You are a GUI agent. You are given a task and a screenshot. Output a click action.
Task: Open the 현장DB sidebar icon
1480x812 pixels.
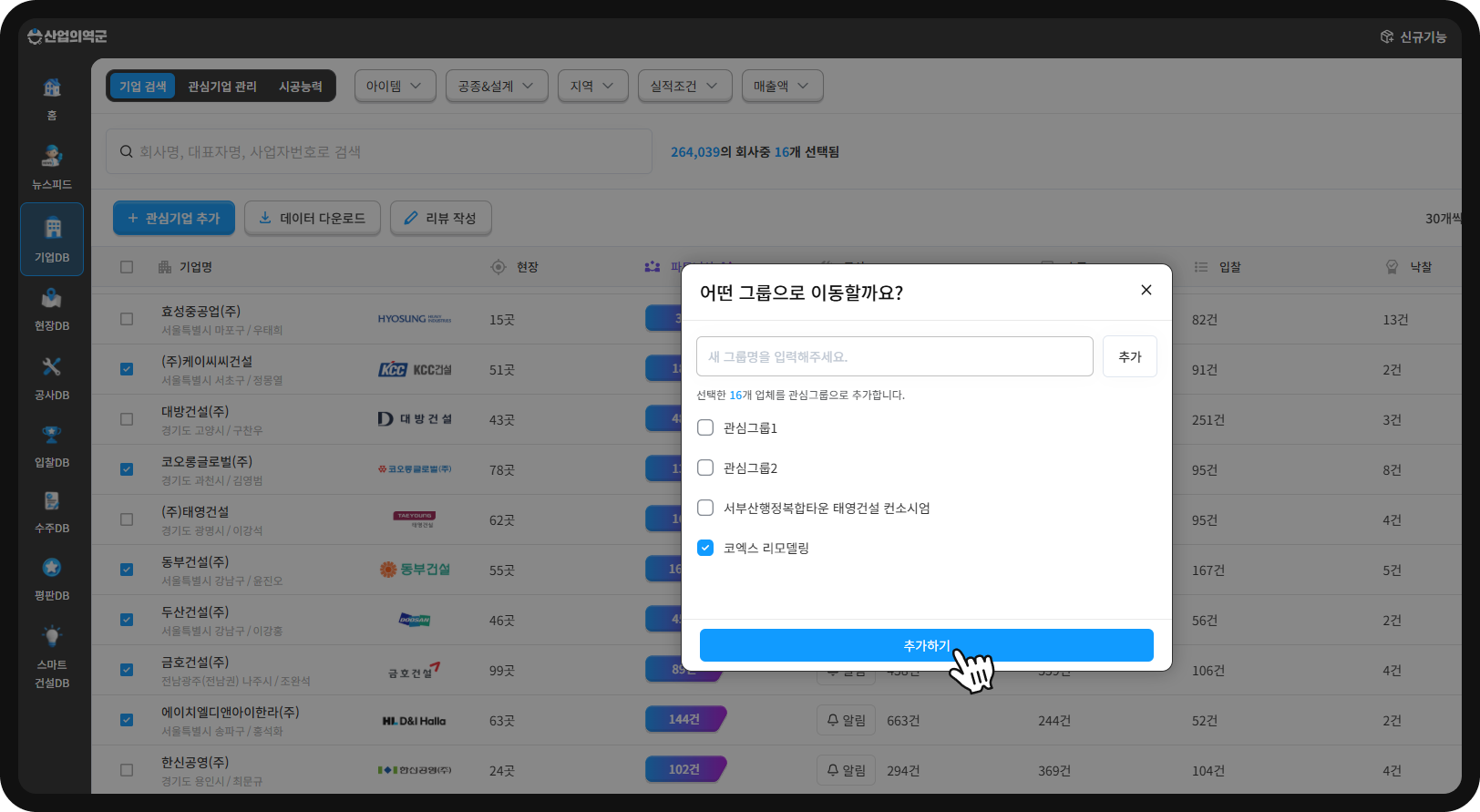pyautogui.click(x=52, y=298)
